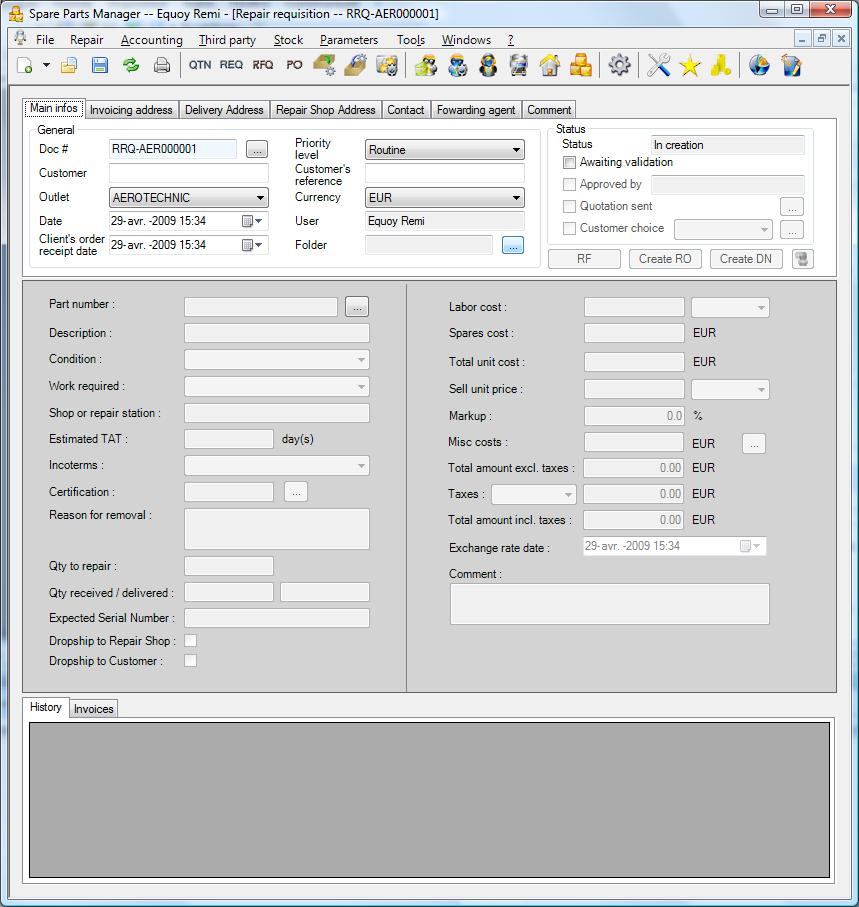Image resolution: width=859 pixels, height=907 pixels.
Task: Click the open folder toolbar icon
Action: point(69,65)
